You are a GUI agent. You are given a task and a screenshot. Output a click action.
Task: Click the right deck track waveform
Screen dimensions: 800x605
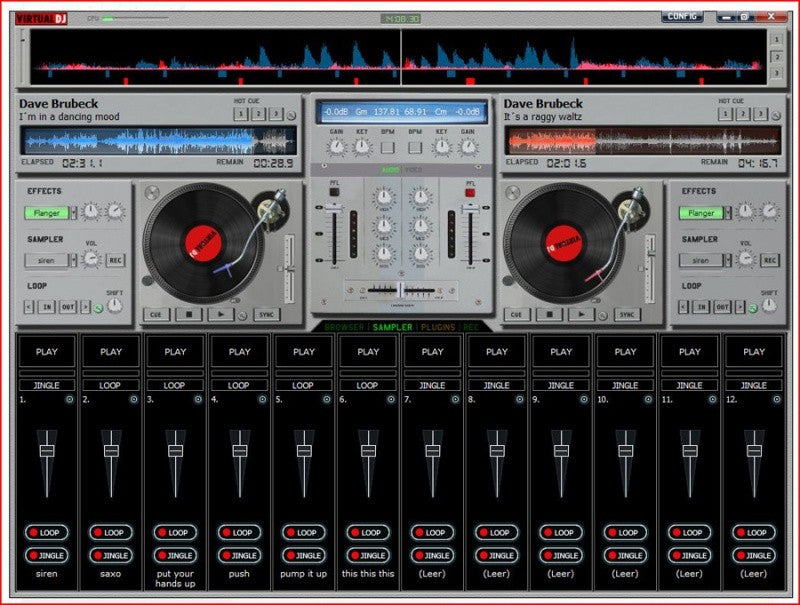[643, 140]
